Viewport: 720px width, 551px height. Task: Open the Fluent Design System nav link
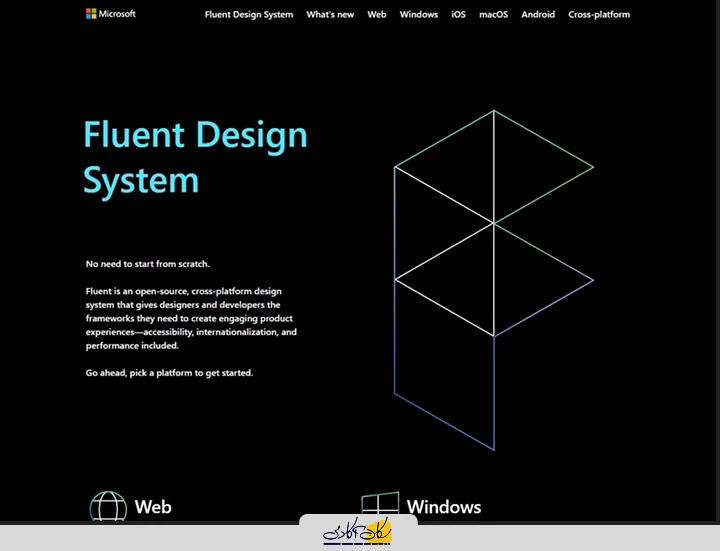pyautogui.click(x=249, y=15)
